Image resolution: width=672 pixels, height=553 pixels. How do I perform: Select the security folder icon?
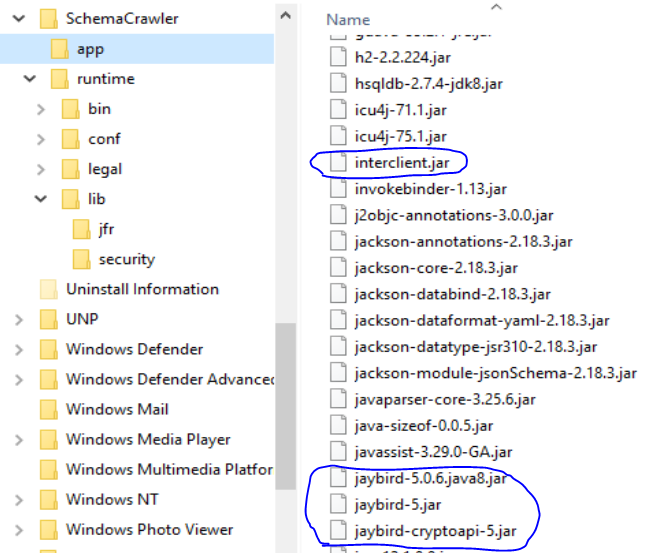81,259
